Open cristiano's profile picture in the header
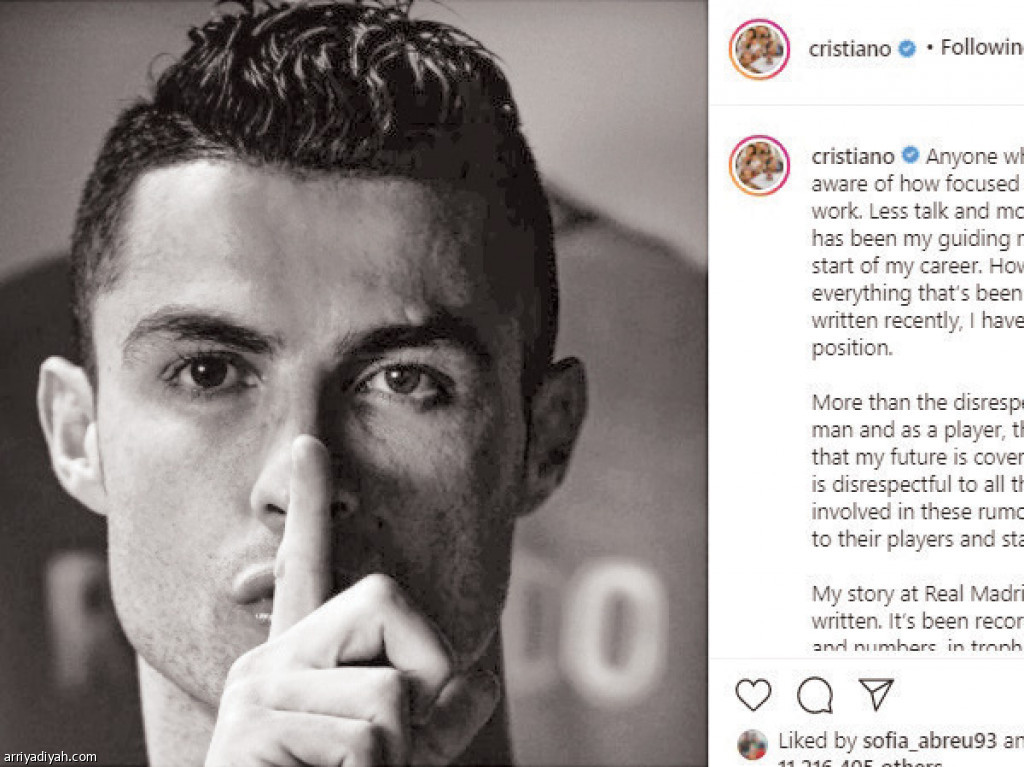Viewport: 1024px width, 767px height. pyautogui.click(x=759, y=49)
